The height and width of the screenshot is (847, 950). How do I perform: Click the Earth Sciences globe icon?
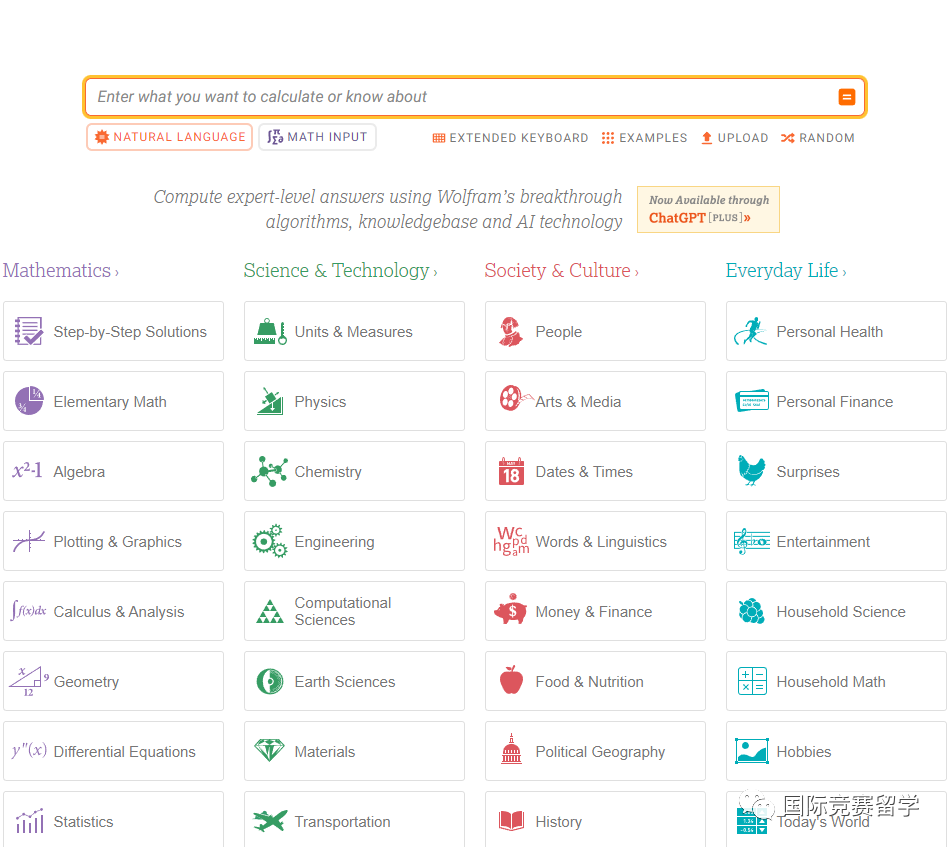click(x=270, y=681)
